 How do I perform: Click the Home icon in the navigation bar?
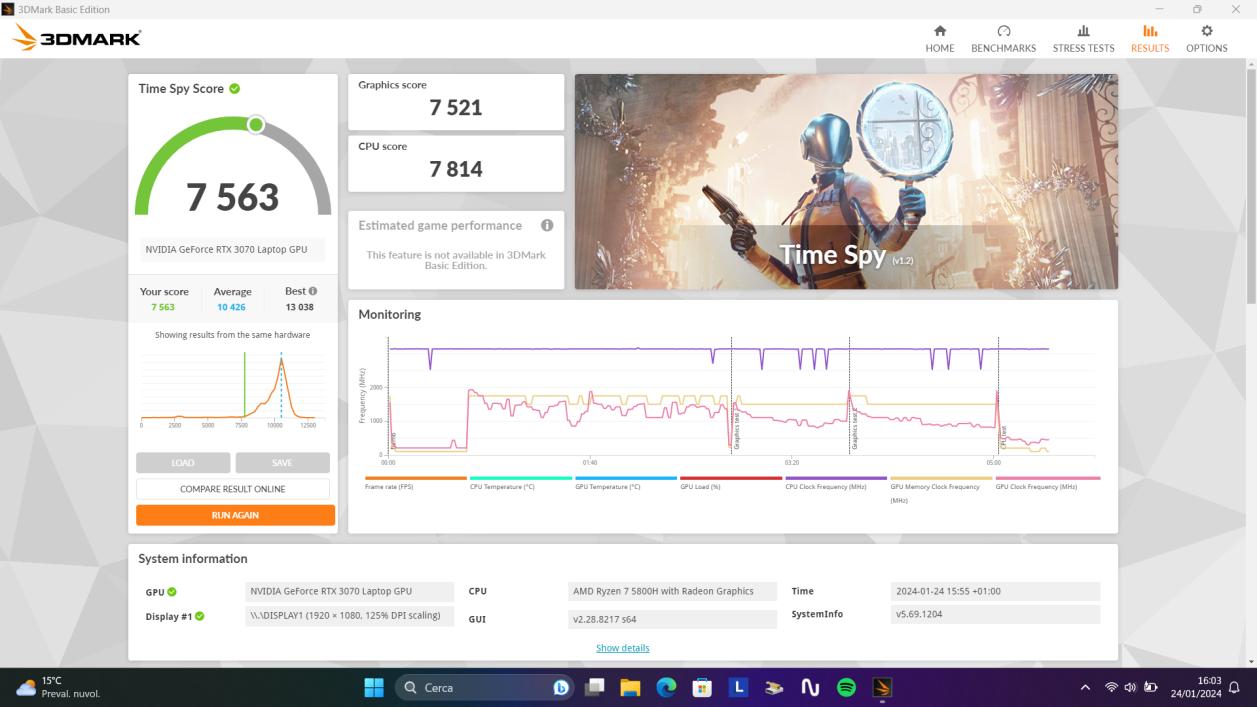pyautogui.click(x=939, y=32)
